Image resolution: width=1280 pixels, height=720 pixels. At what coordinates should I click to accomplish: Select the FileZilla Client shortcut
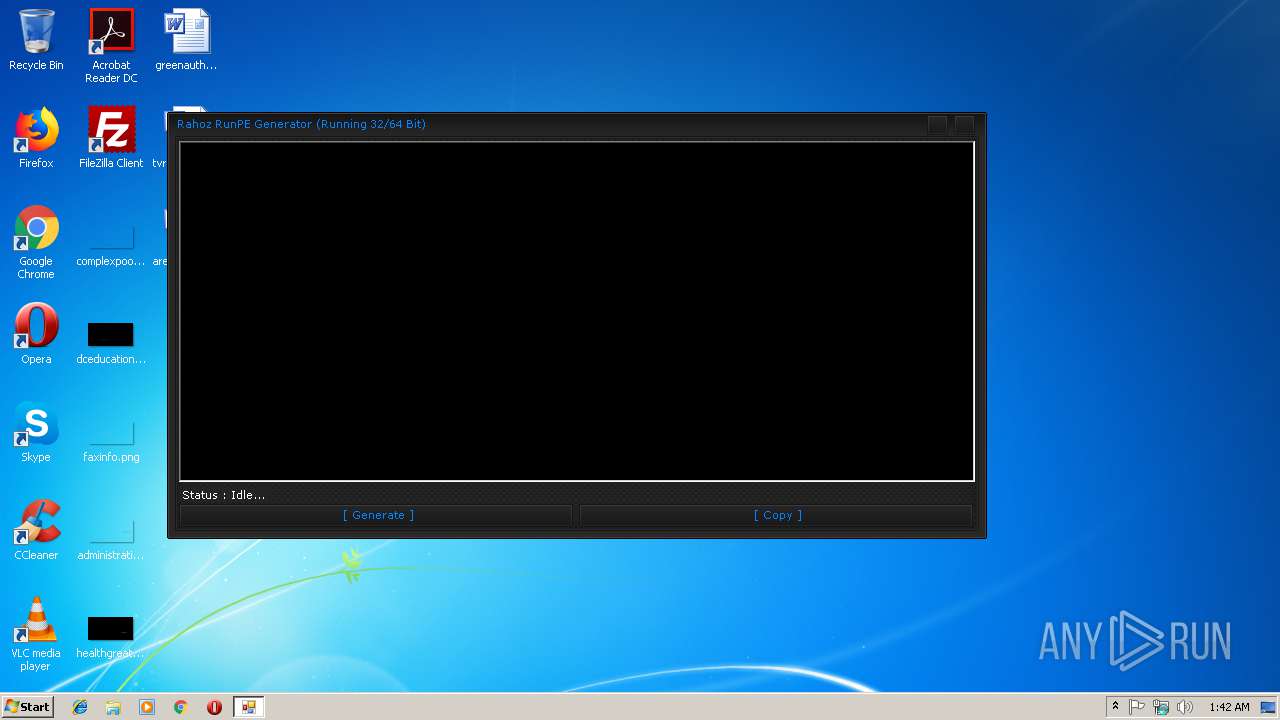point(111,138)
